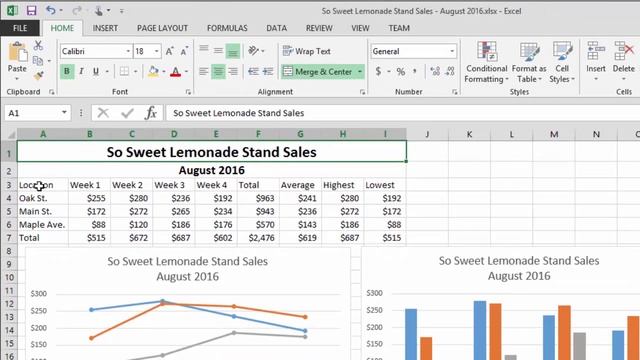The width and height of the screenshot is (640, 360).
Task: Open the Font dialog launcher
Action: [188, 92]
